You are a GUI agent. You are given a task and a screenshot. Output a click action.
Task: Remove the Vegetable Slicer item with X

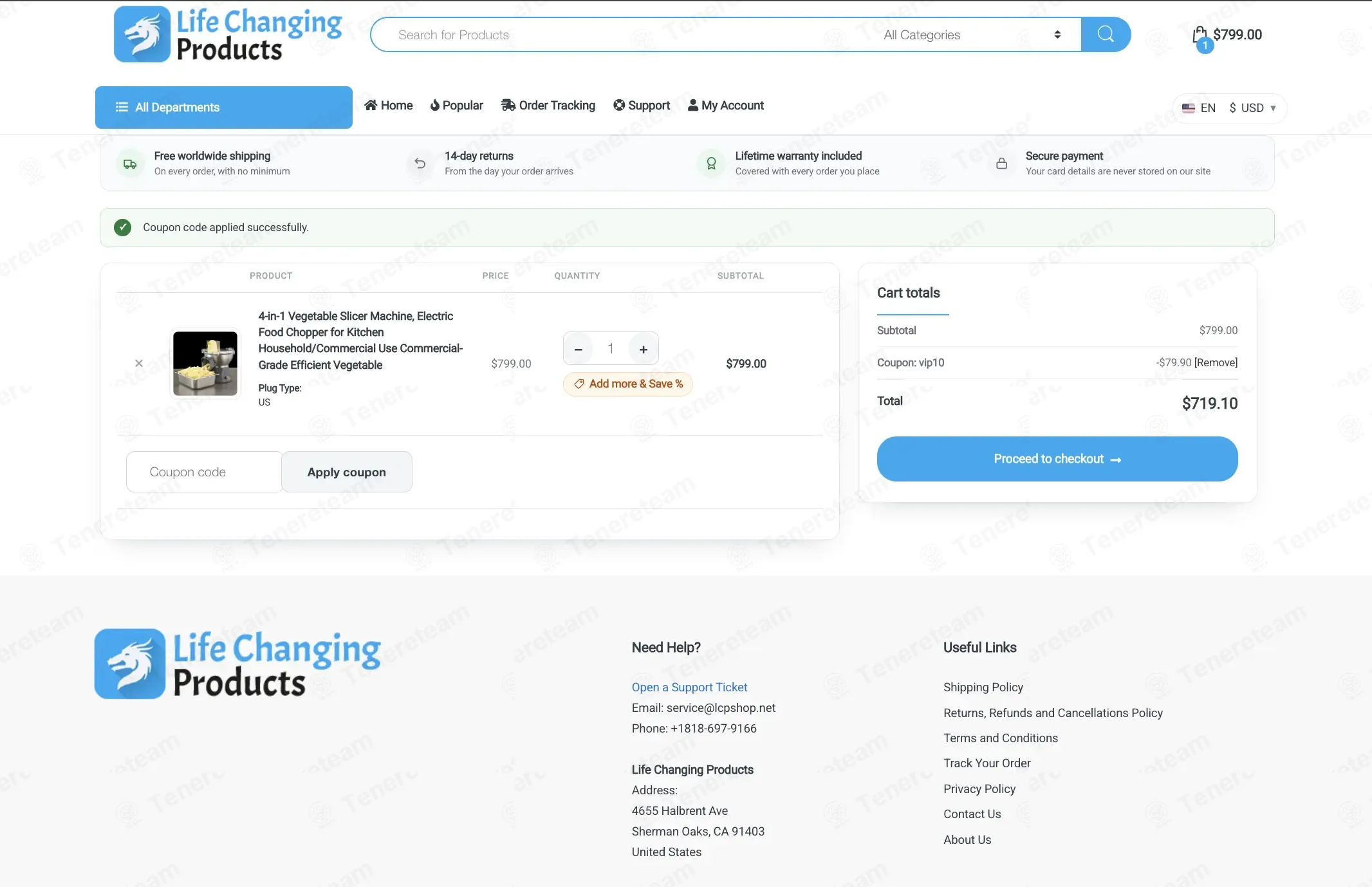(139, 363)
